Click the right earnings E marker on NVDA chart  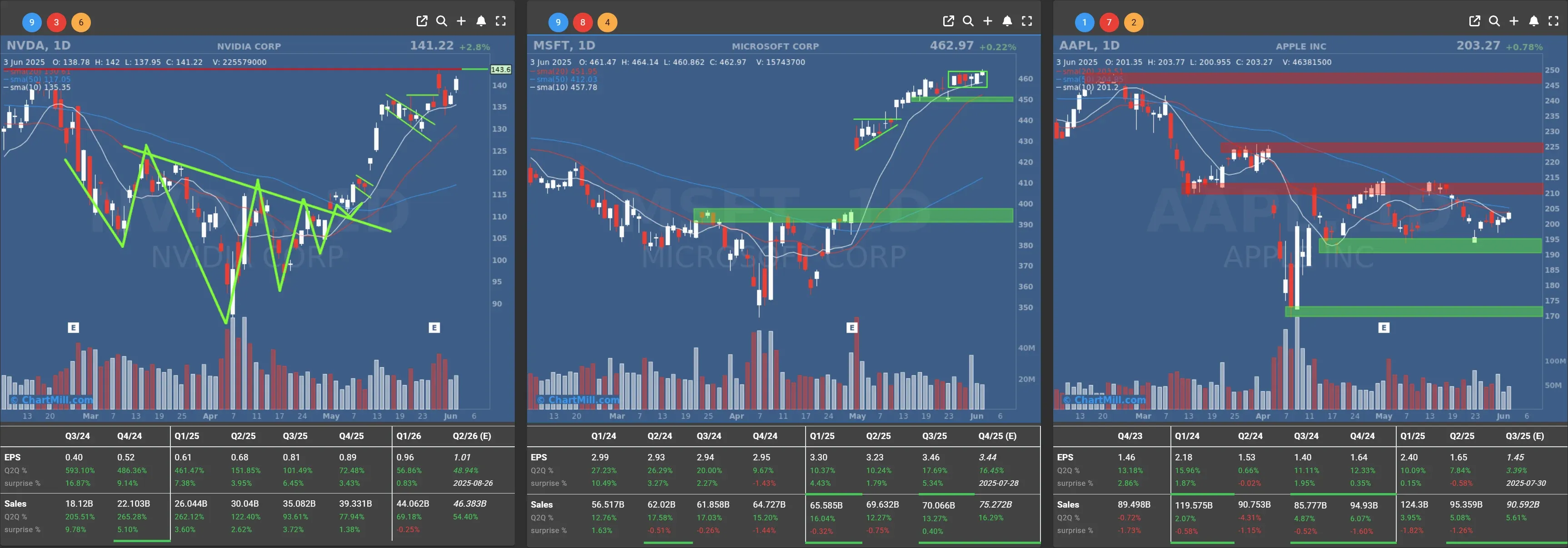coord(434,328)
